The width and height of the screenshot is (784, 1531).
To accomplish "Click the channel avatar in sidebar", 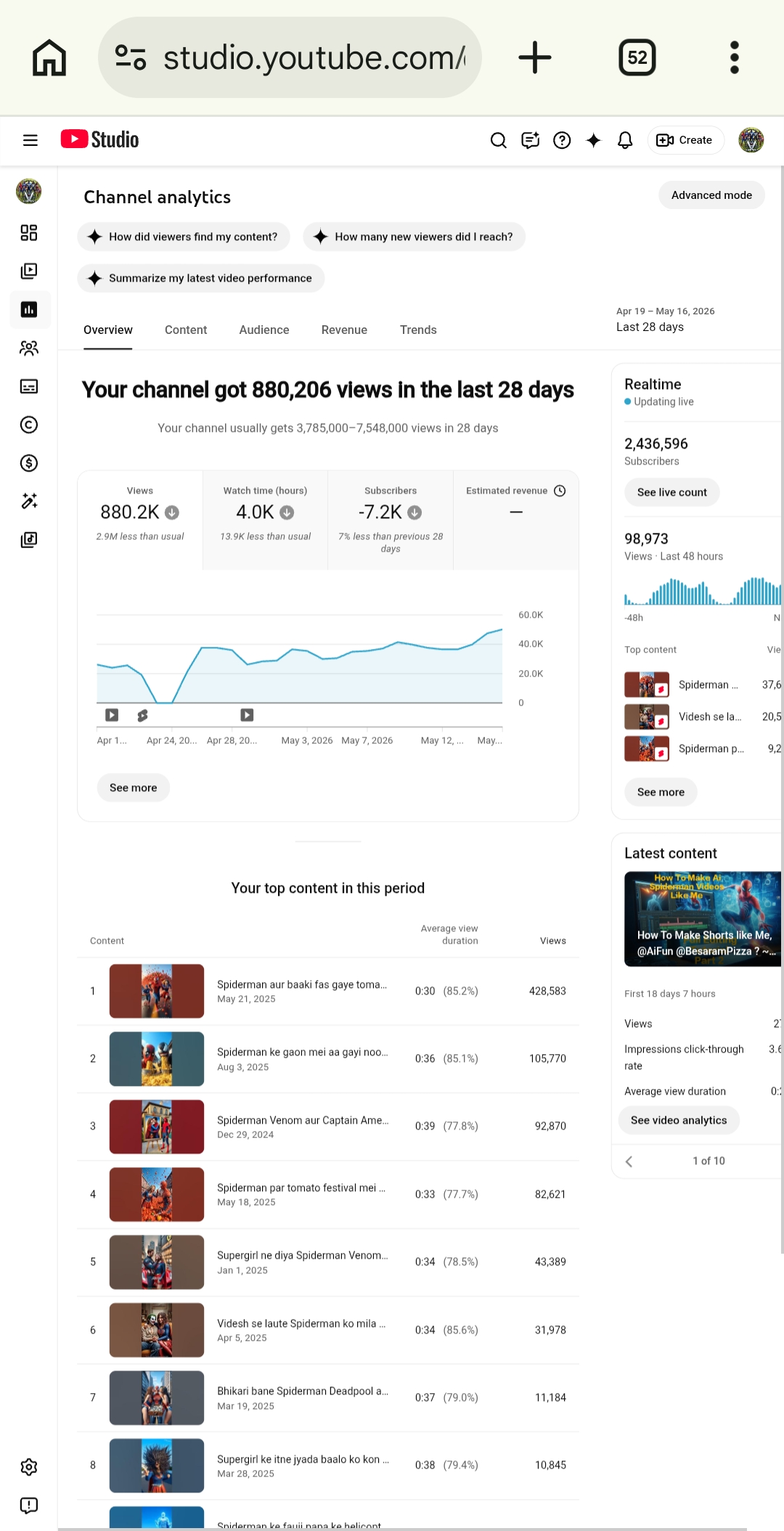I will (x=29, y=192).
